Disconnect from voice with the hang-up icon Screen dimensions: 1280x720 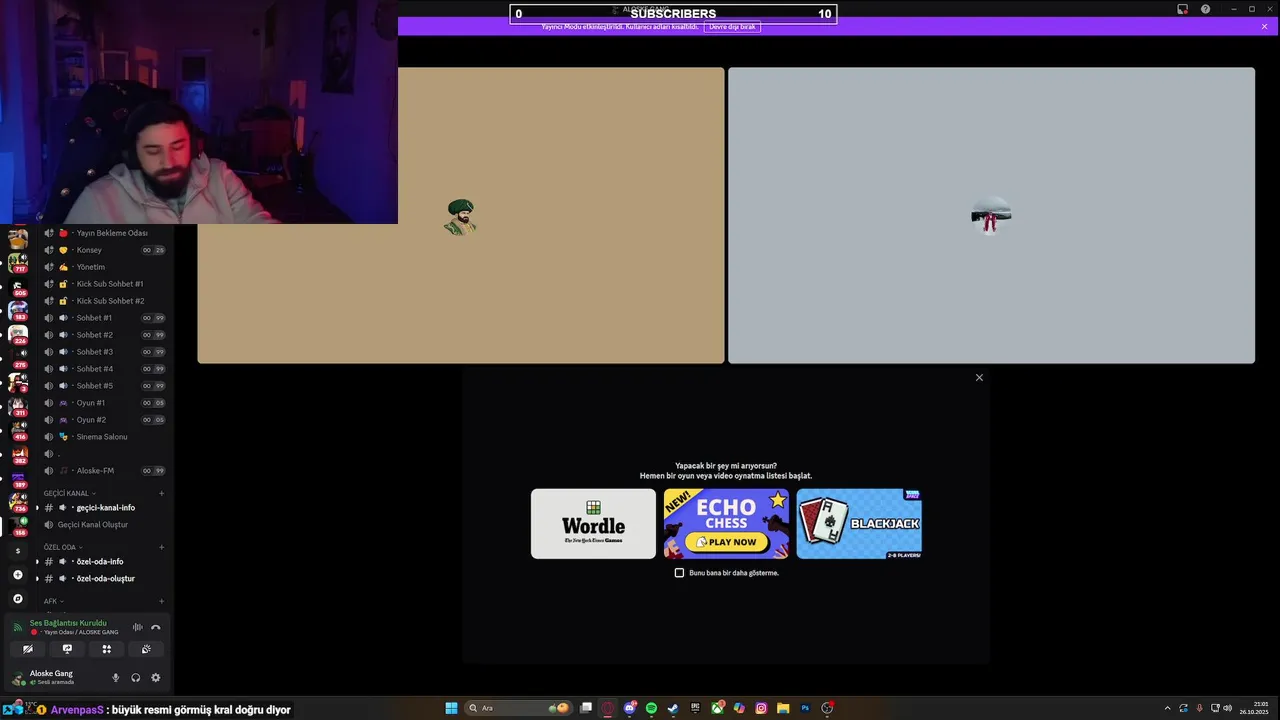pyautogui.click(x=155, y=627)
